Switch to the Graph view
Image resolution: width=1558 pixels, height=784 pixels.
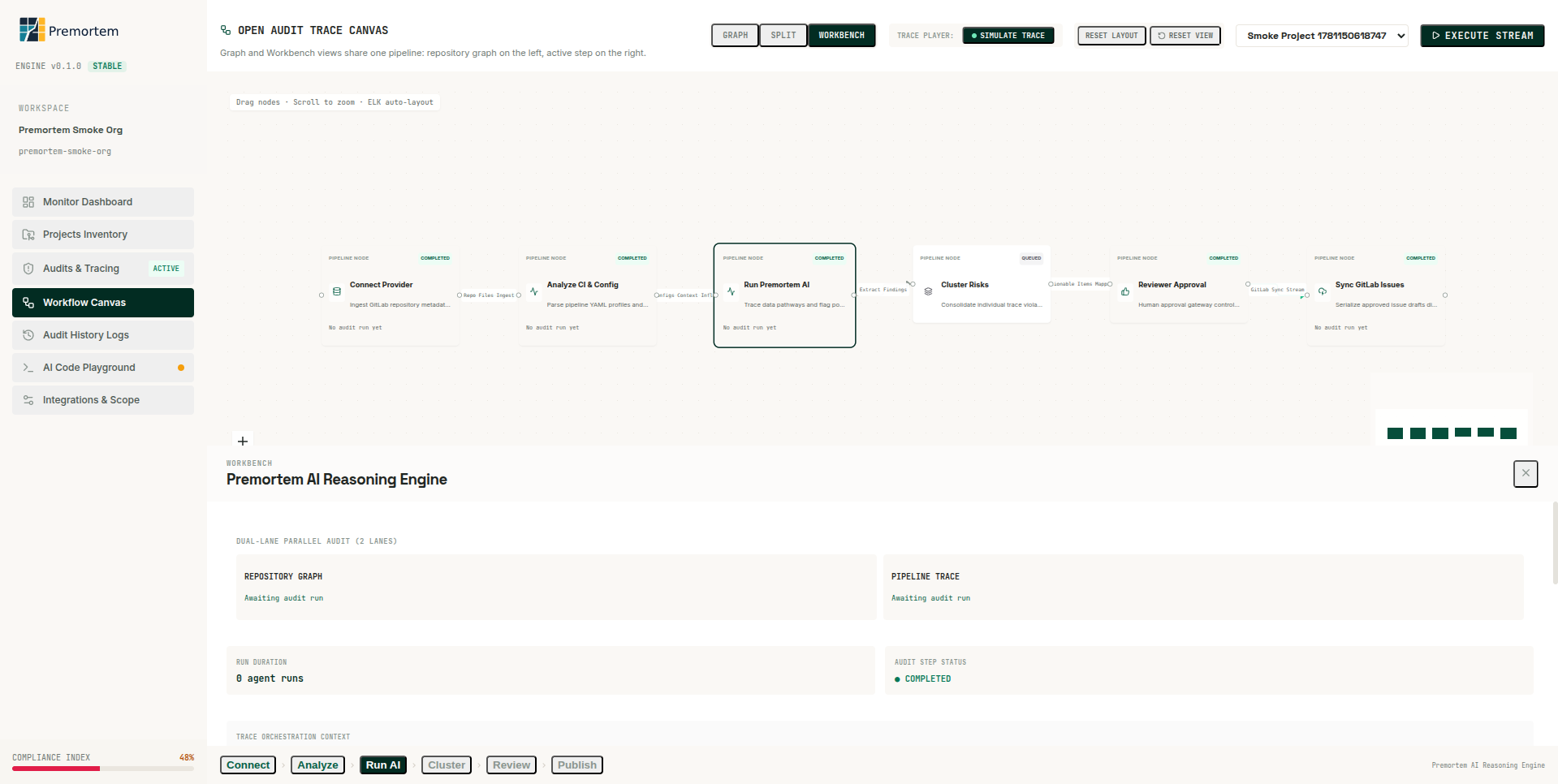pyautogui.click(x=735, y=36)
